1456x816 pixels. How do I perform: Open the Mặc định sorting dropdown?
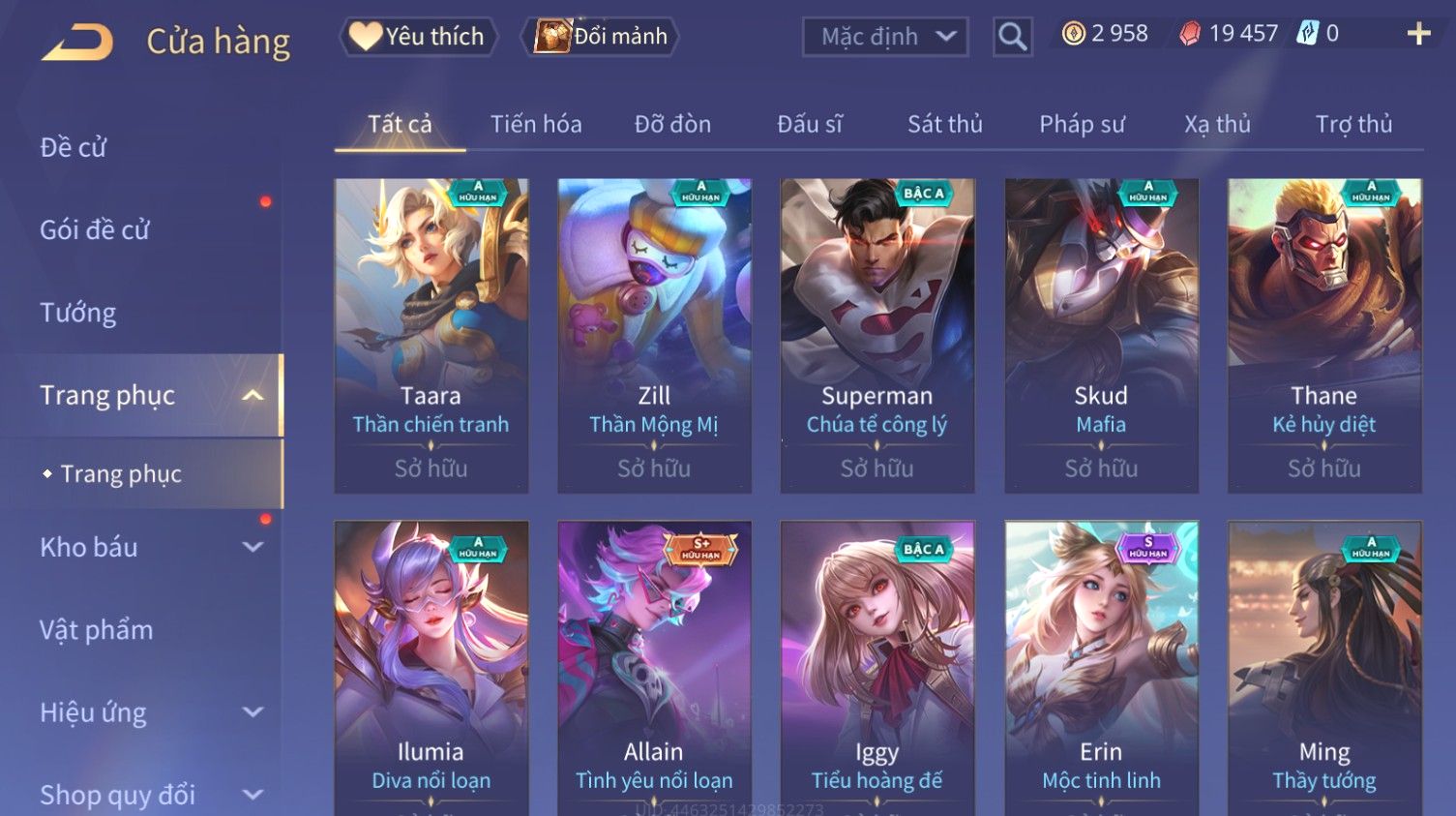click(885, 37)
